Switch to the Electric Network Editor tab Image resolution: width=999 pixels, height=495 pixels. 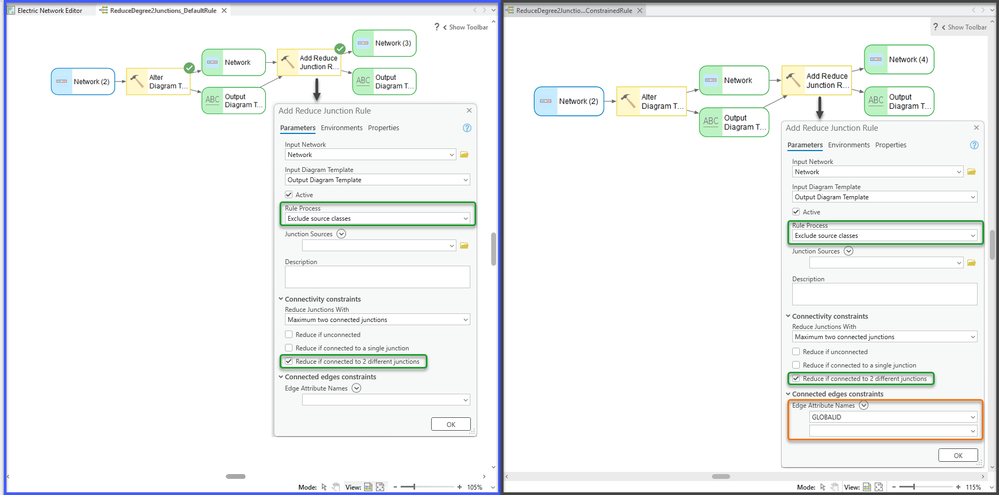point(50,11)
